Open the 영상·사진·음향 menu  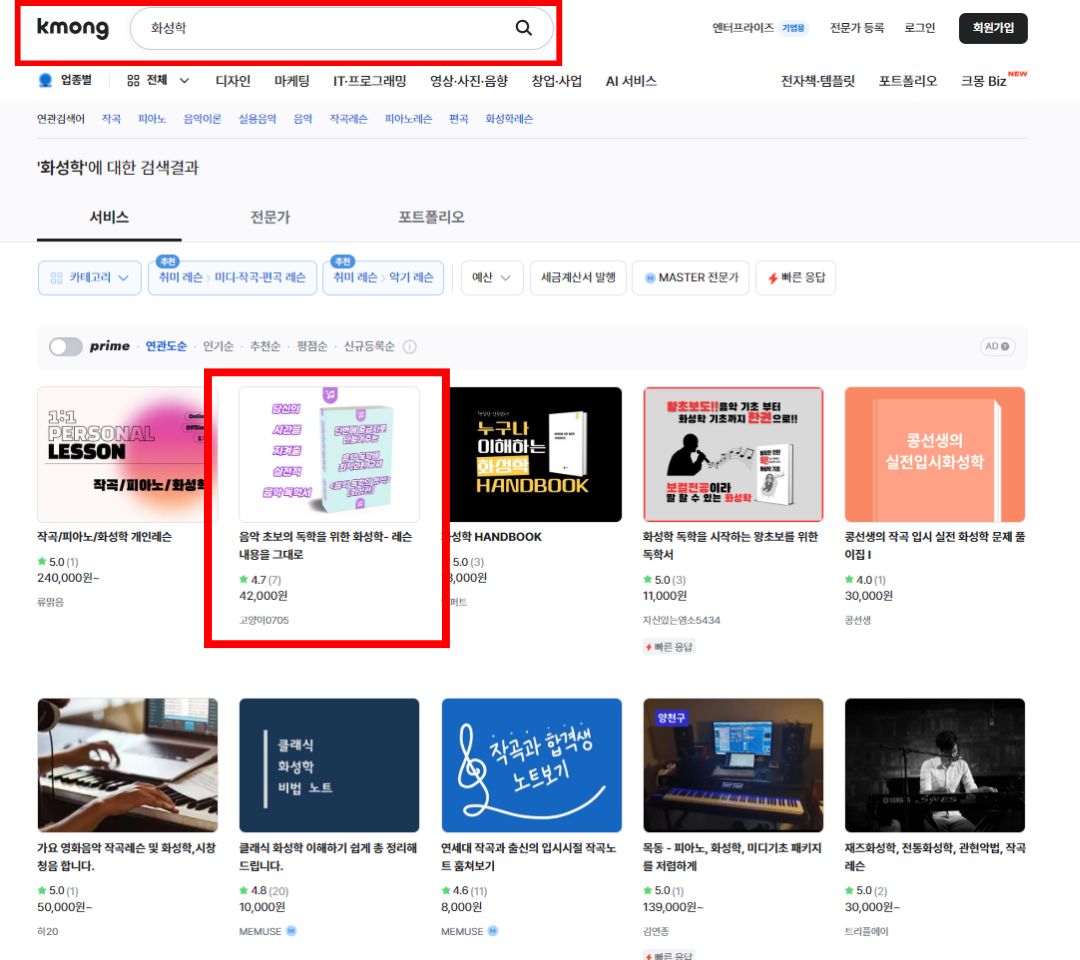tap(468, 81)
